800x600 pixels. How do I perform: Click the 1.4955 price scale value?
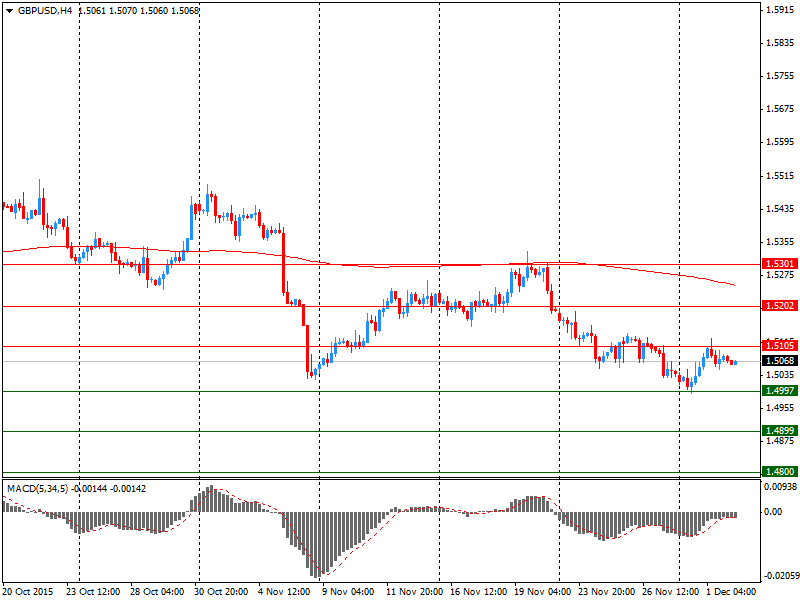coord(781,408)
